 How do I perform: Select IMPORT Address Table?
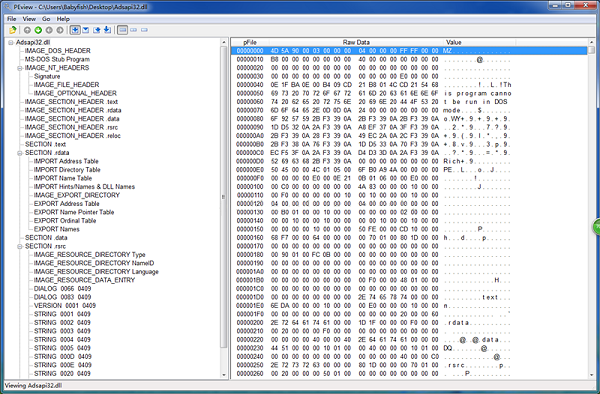(x=66, y=161)
